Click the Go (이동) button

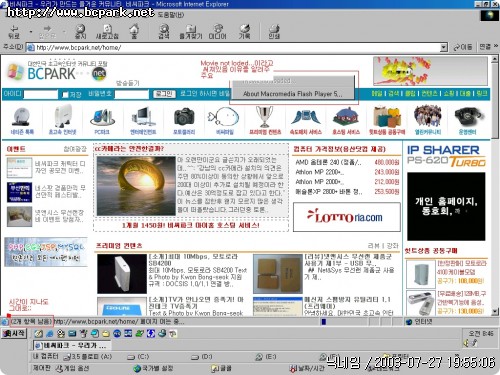coord(463,47)
